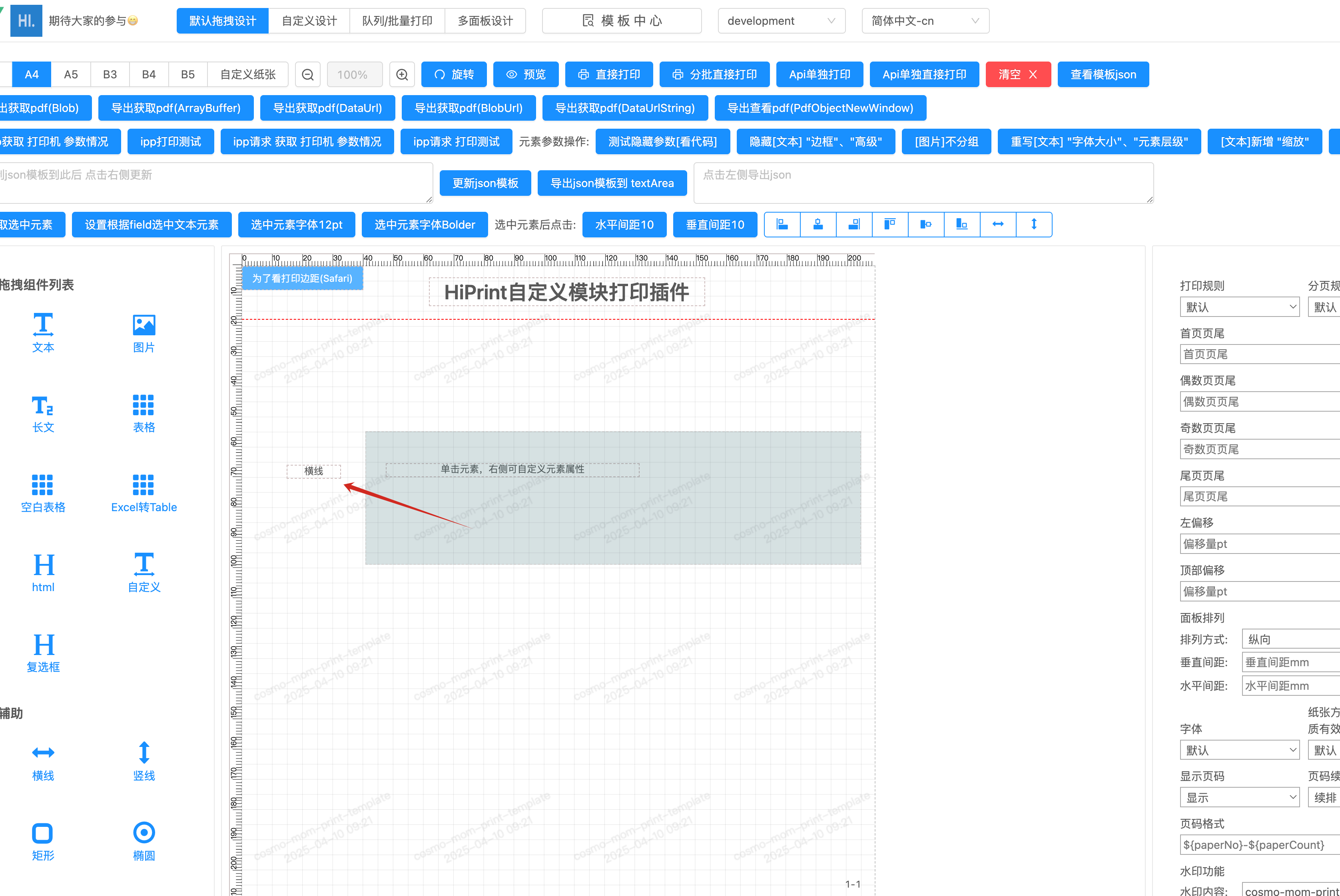Expand the 显示页码 select box
Screen dimensions: 1340x896
click(x=1239, y=797)
